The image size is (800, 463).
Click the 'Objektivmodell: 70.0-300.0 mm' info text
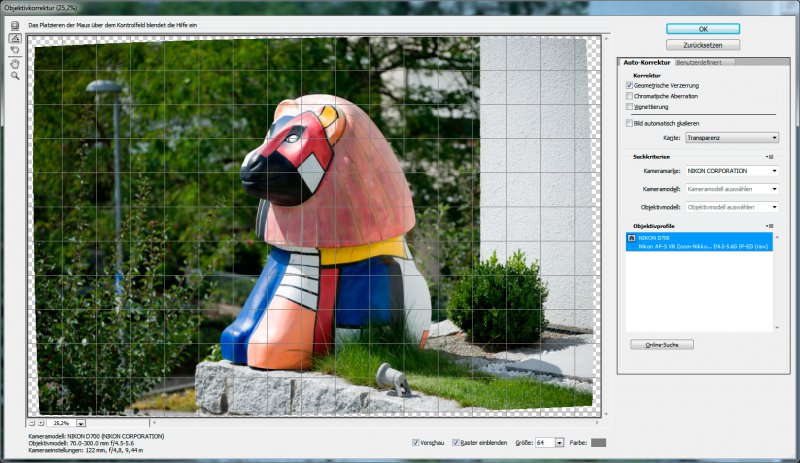click(x=81, y=444)
